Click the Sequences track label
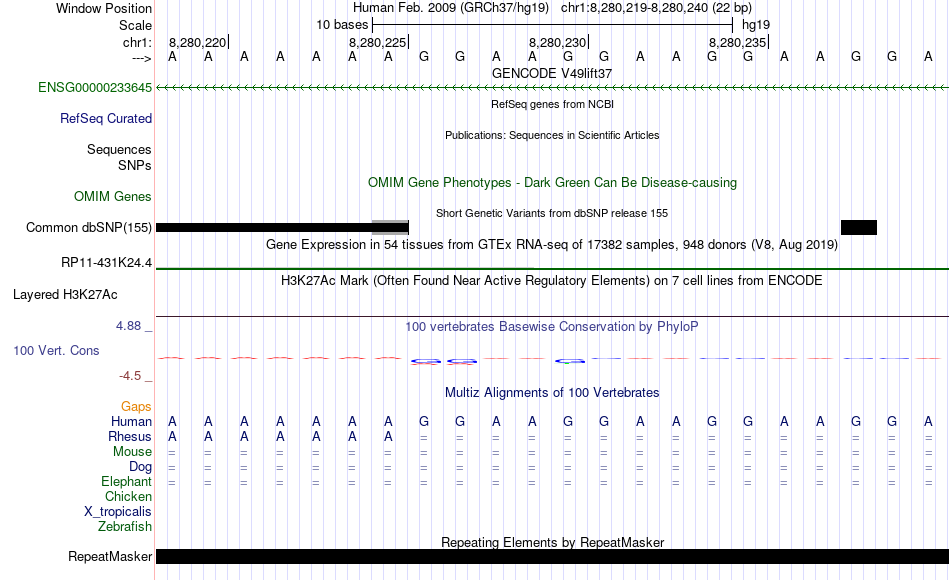Image resolution: width=950 pixels, height=580 pixels. (x=119, y=149)
